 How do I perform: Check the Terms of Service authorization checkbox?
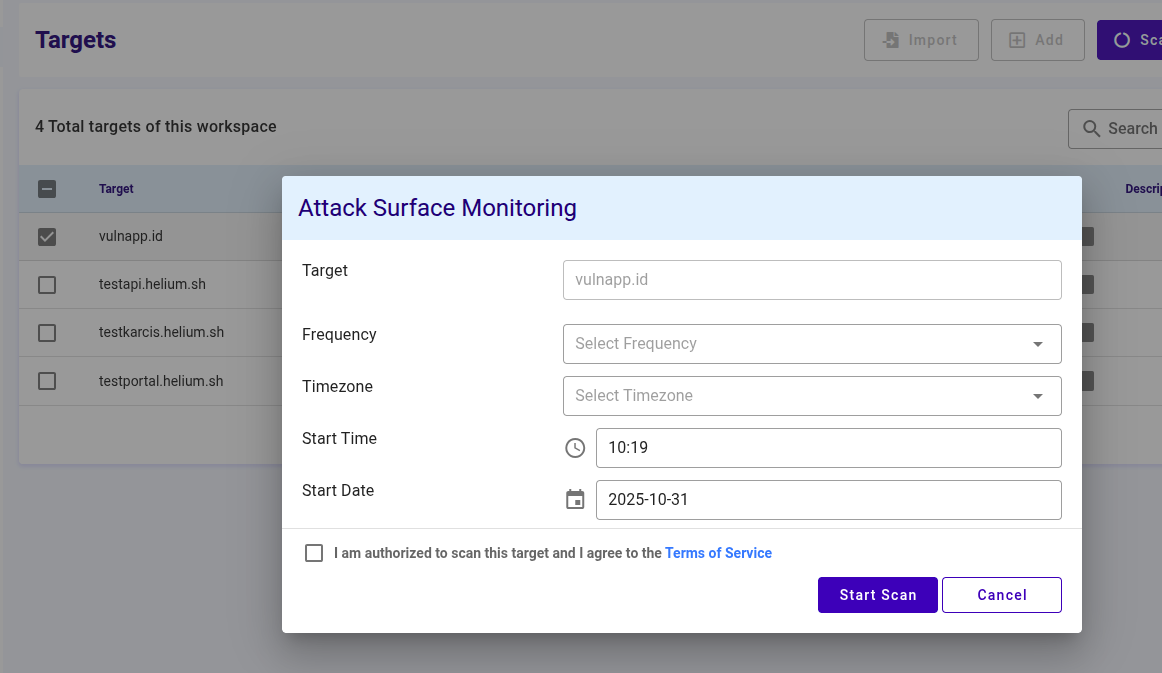(314, 553)
